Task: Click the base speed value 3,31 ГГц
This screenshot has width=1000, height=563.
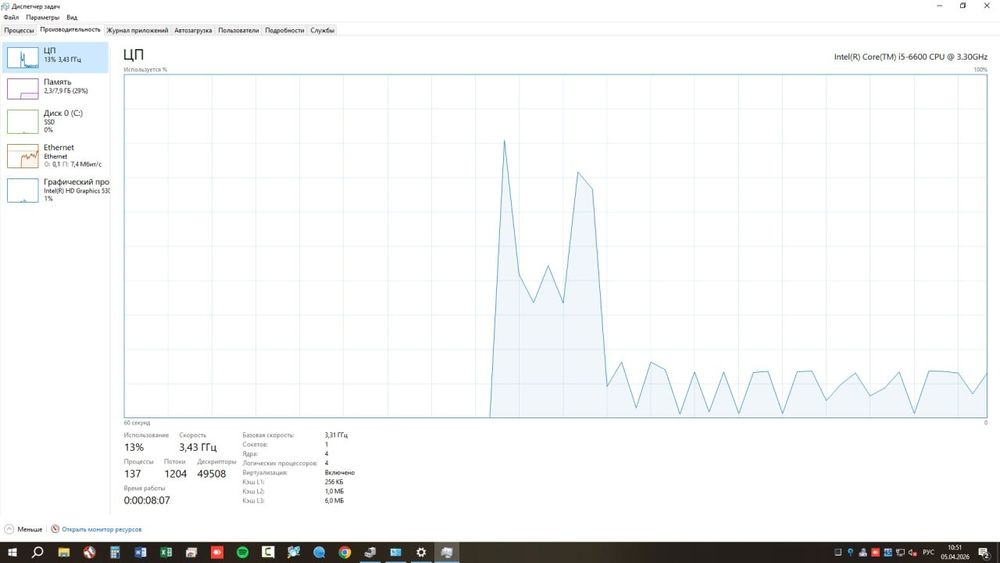Action: [x=336, y=435]
